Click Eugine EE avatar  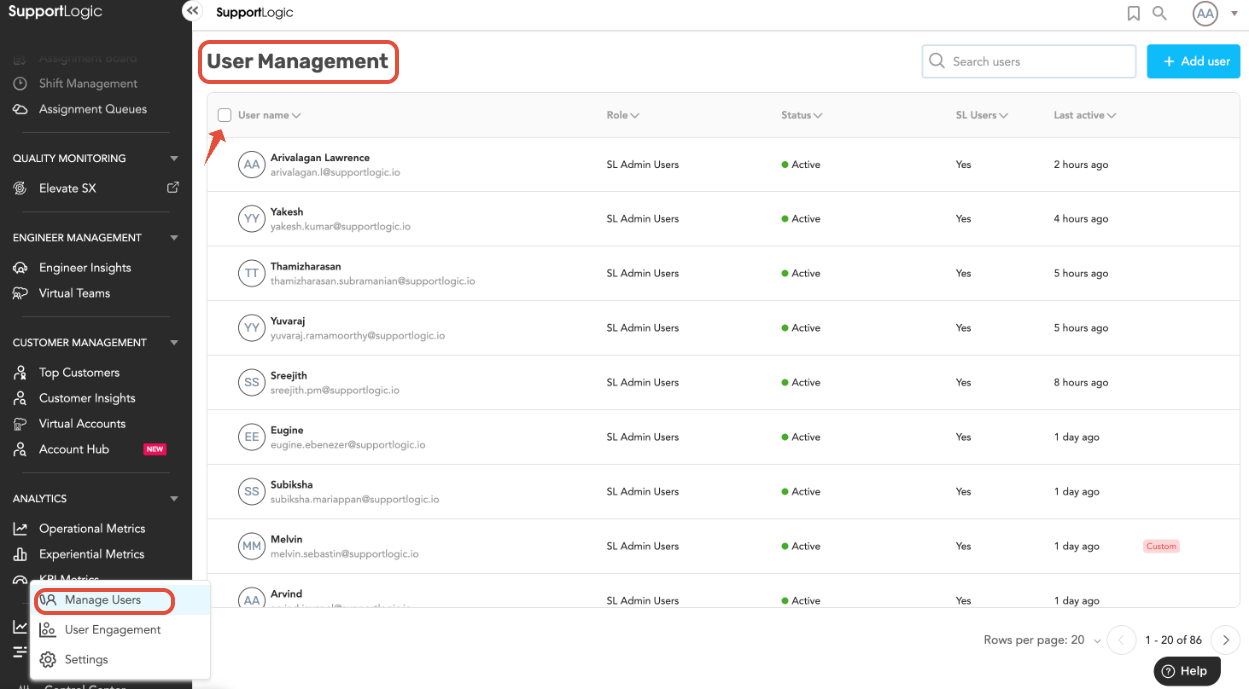click(x=252, y=437)
